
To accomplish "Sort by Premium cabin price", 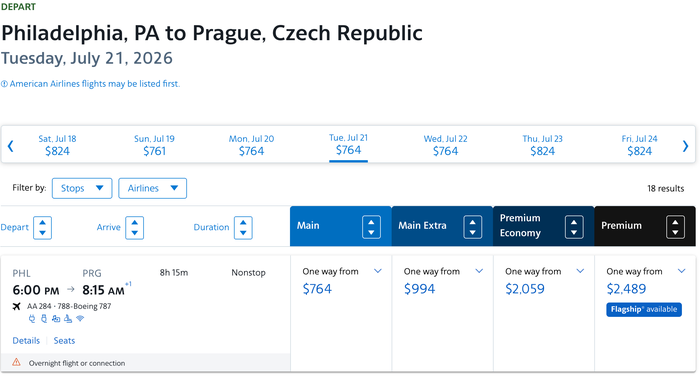I will click(x=675, y=226).
